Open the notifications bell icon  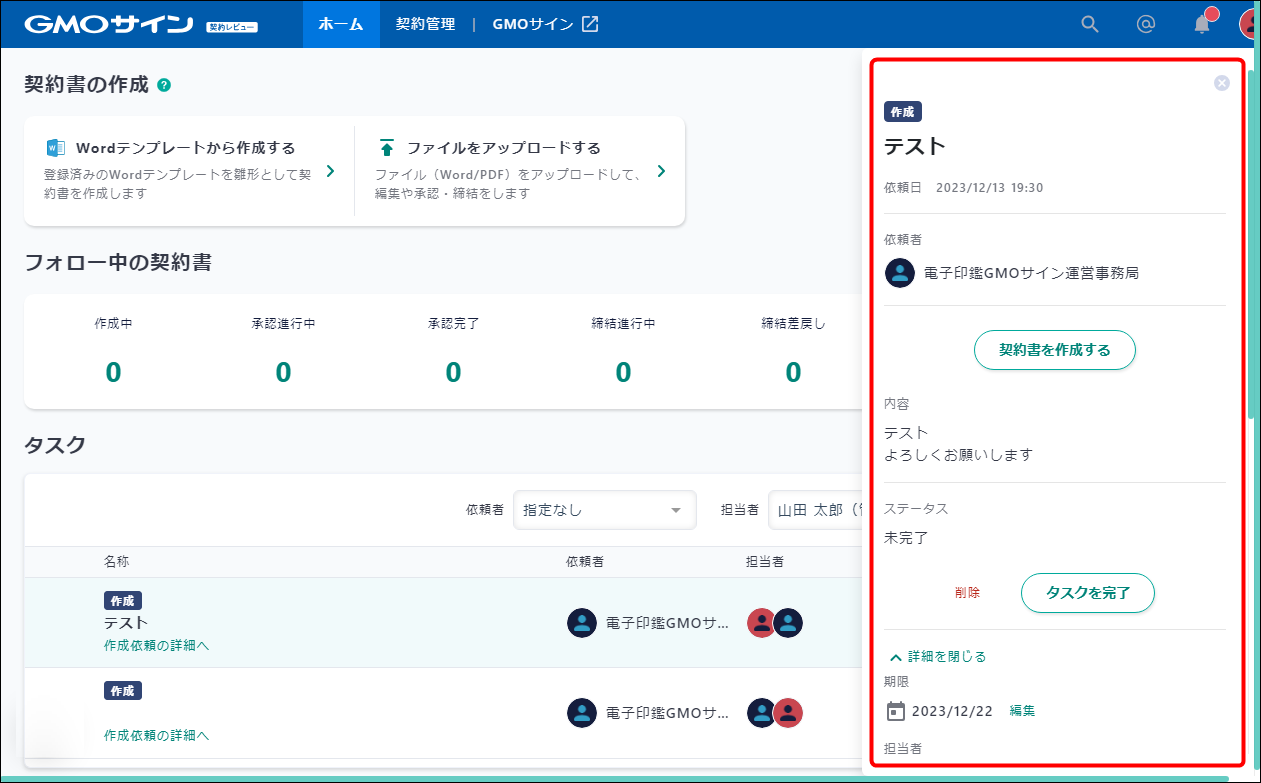1201,23
